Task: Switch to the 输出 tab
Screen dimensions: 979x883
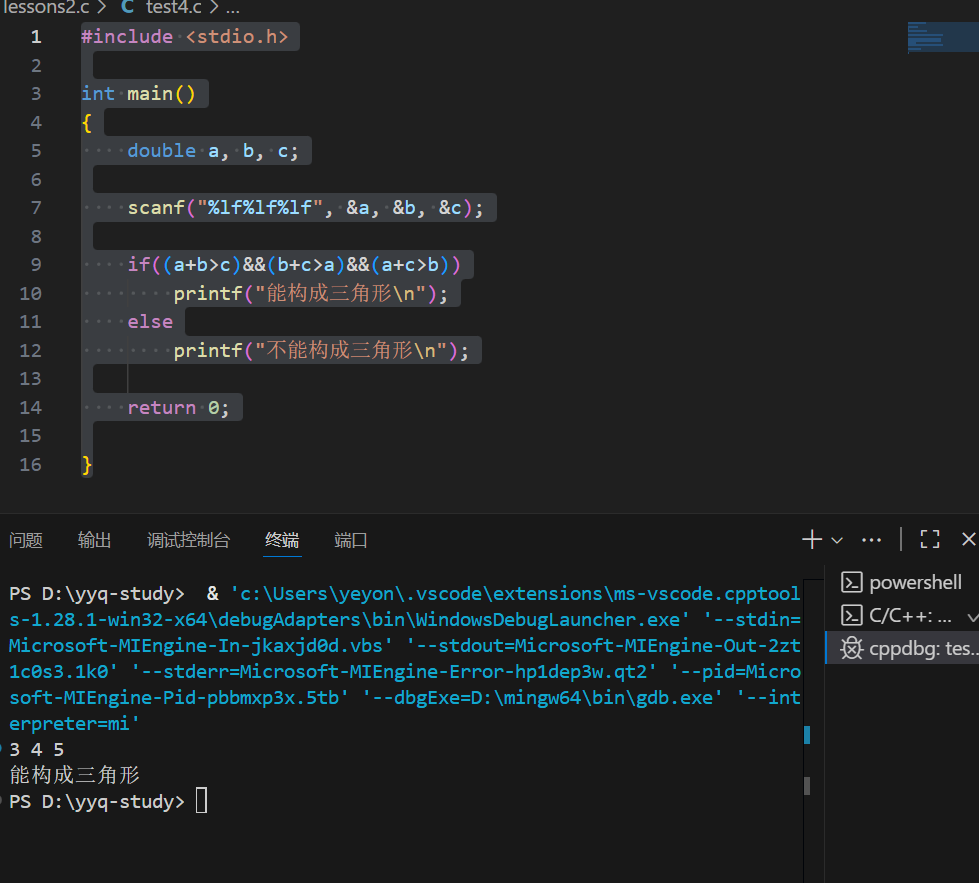Action: [x=94, y=540]
